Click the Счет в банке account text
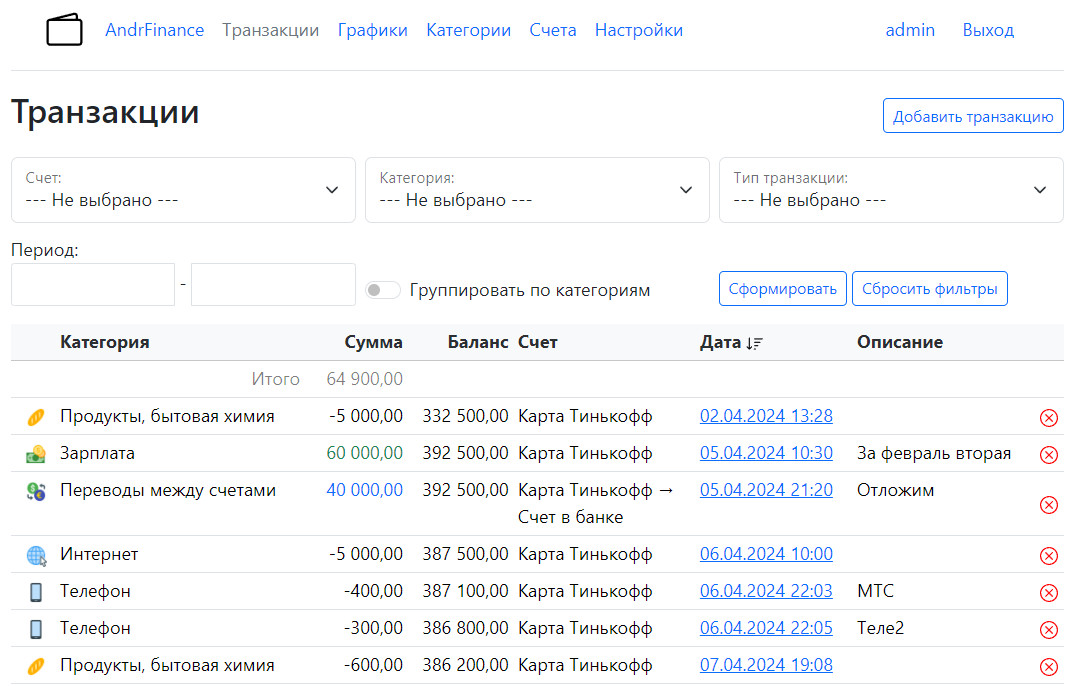 pos(570,517)
